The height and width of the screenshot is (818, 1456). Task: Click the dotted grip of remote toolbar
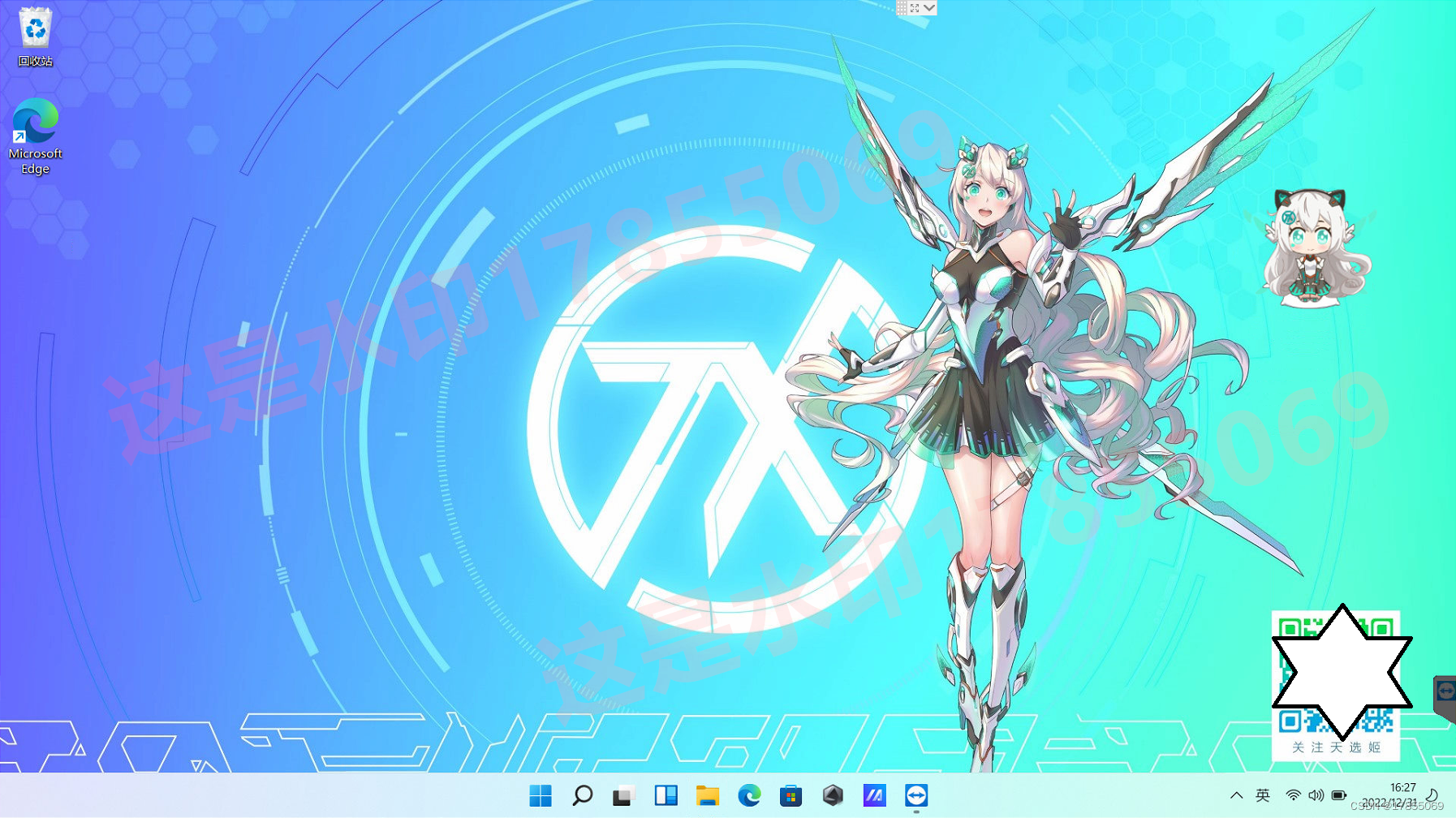[902, 7]
